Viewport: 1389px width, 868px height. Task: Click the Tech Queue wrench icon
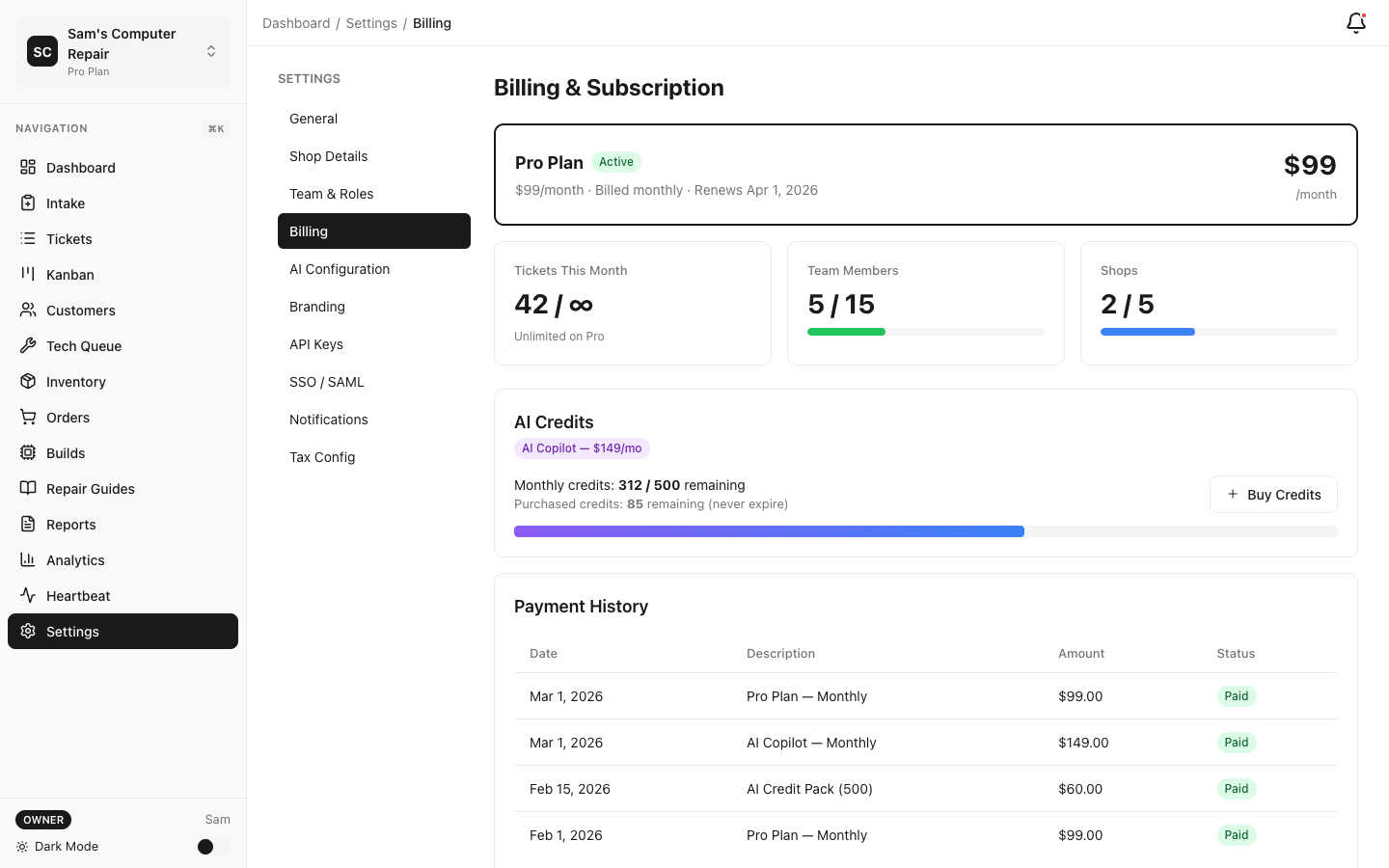coord(28,345)
